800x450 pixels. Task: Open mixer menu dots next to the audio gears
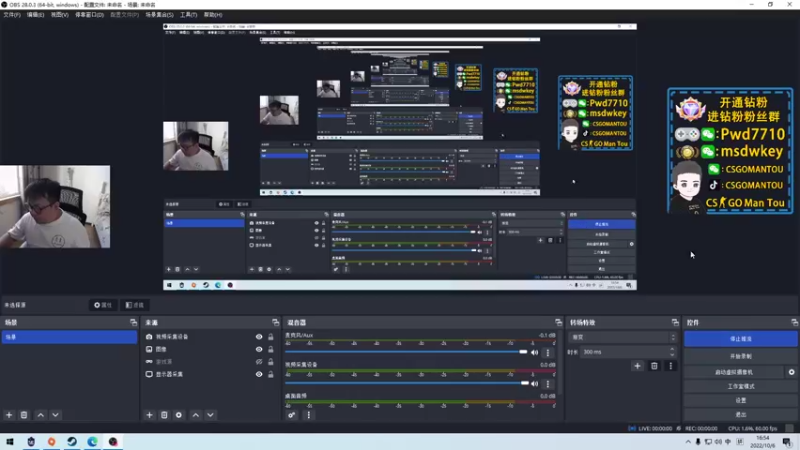click(x=308, y=415)
